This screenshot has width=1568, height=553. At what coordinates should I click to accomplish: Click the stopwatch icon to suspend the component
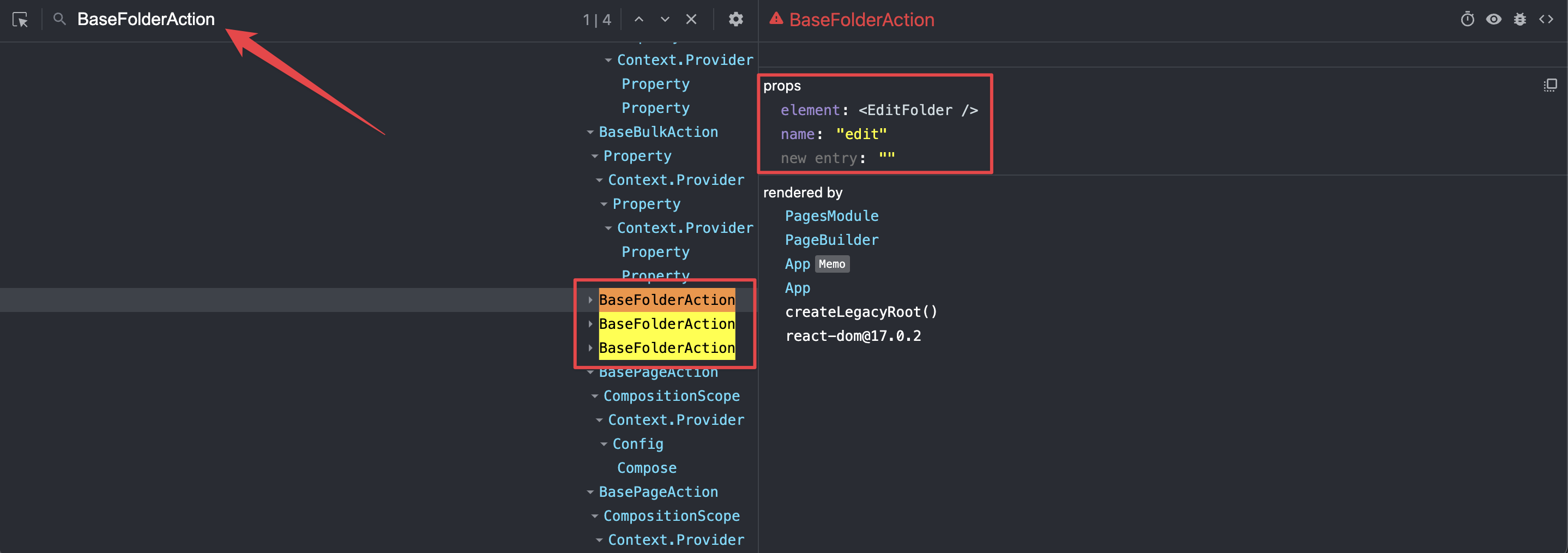[x=1468, y=19]
